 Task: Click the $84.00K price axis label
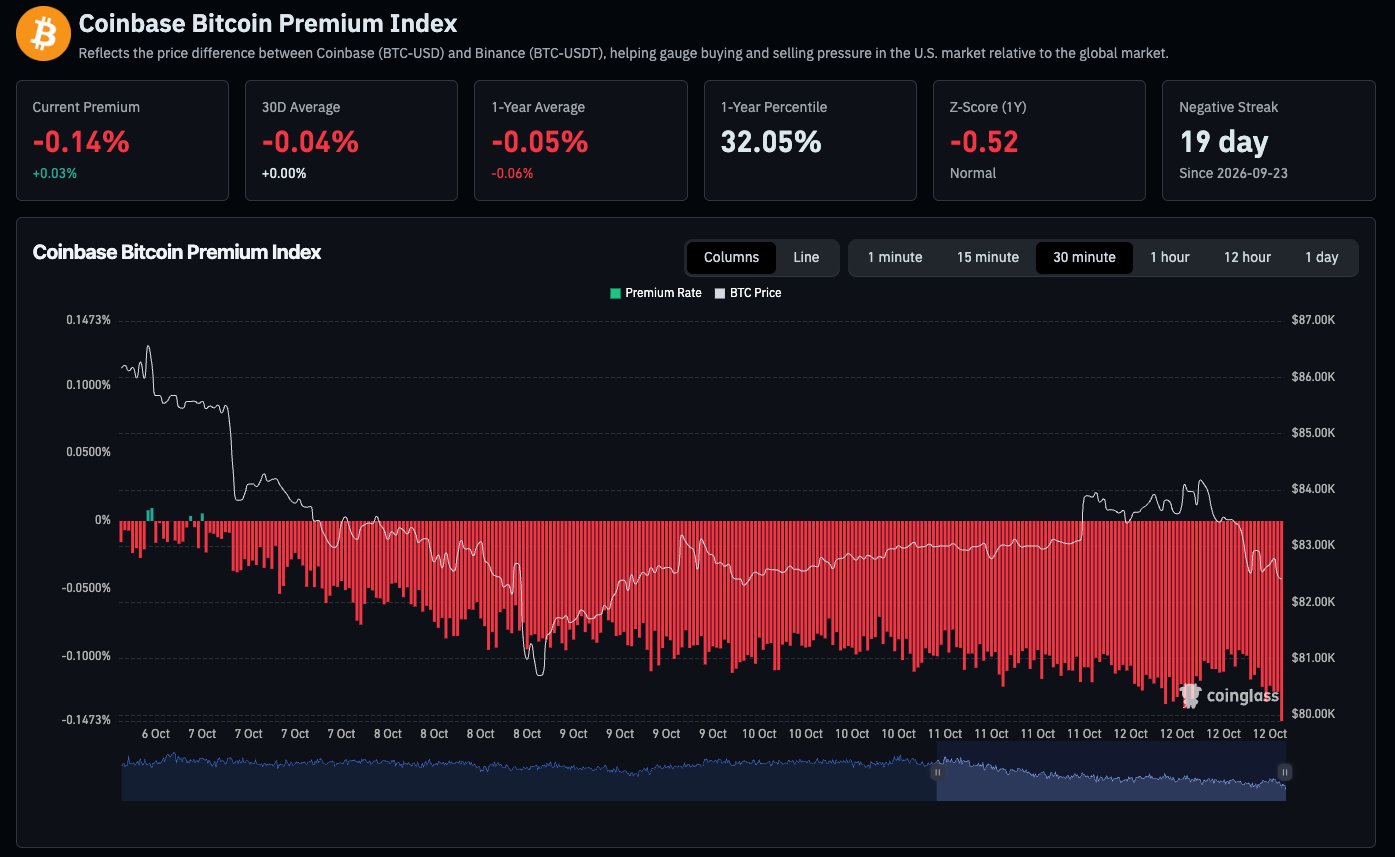pos(1313,489)
